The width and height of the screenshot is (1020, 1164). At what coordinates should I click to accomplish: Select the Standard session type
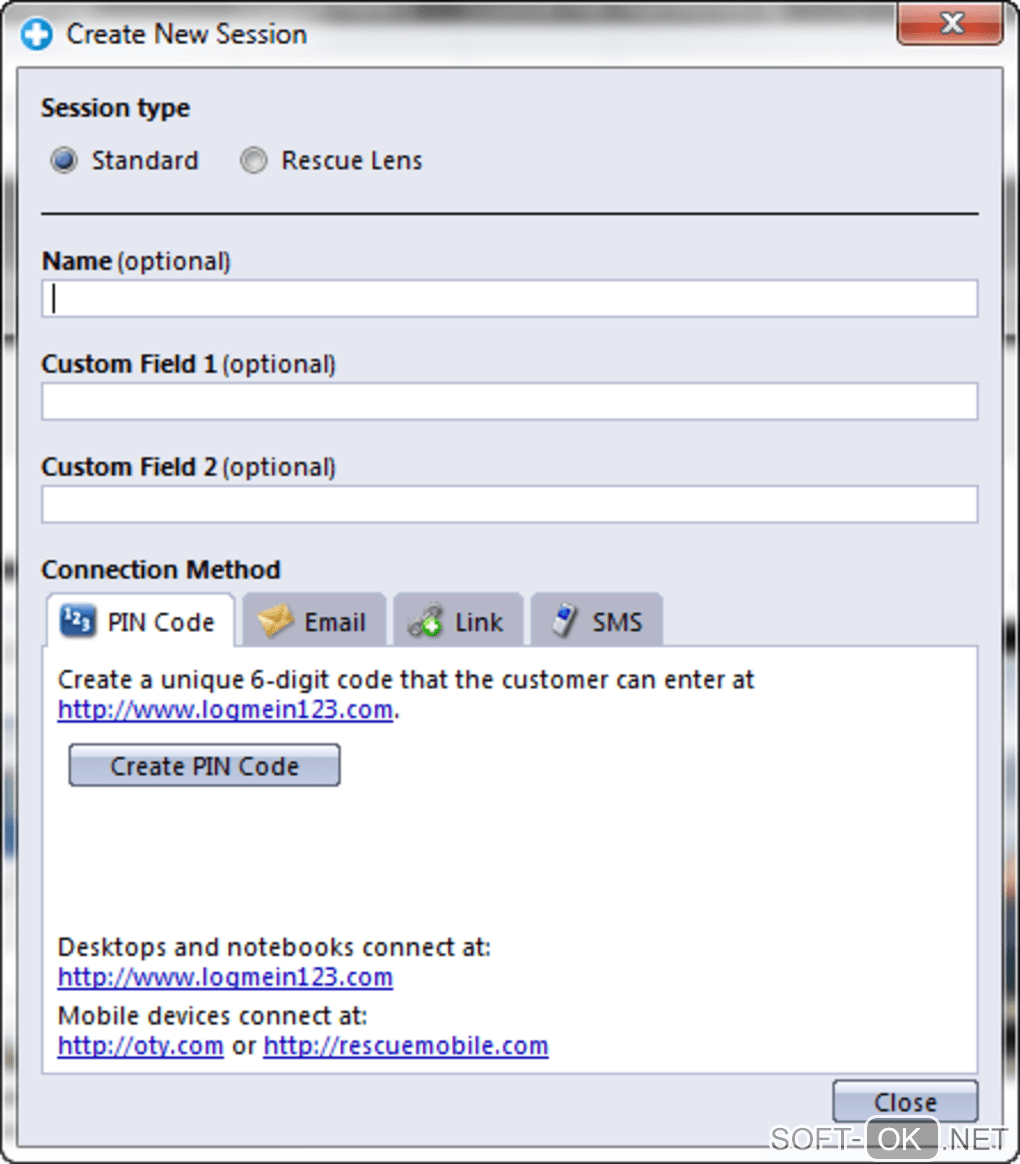[64, 160]
